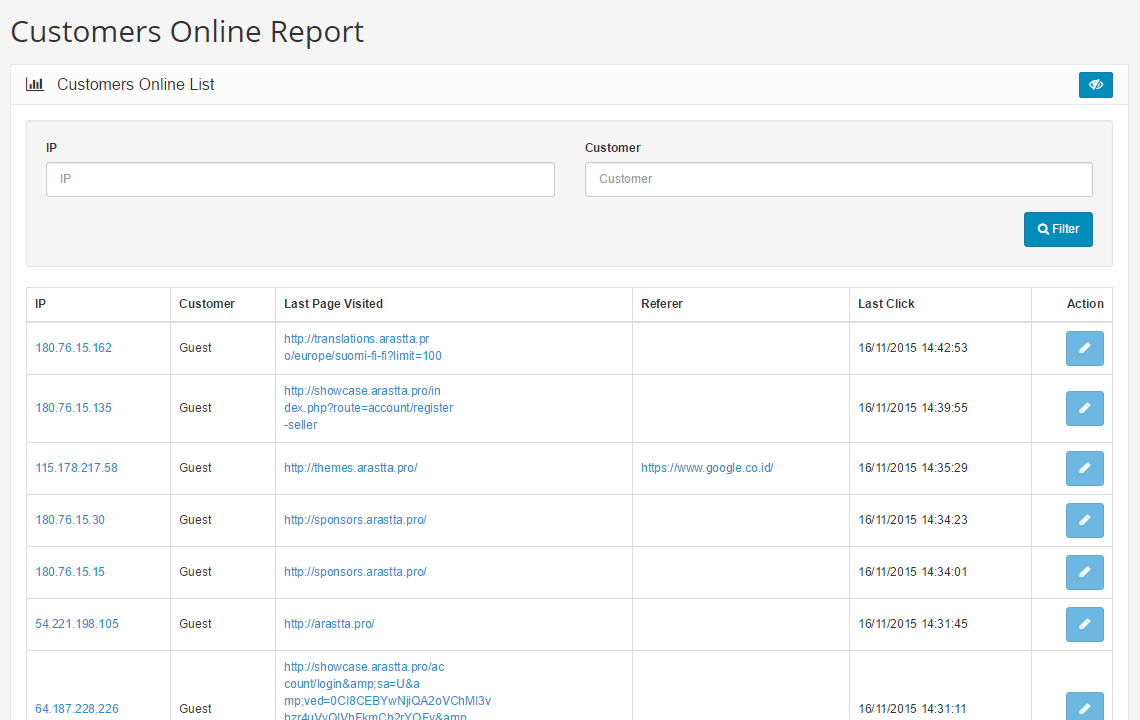Focus the Customer filter input field

(838, 179)
